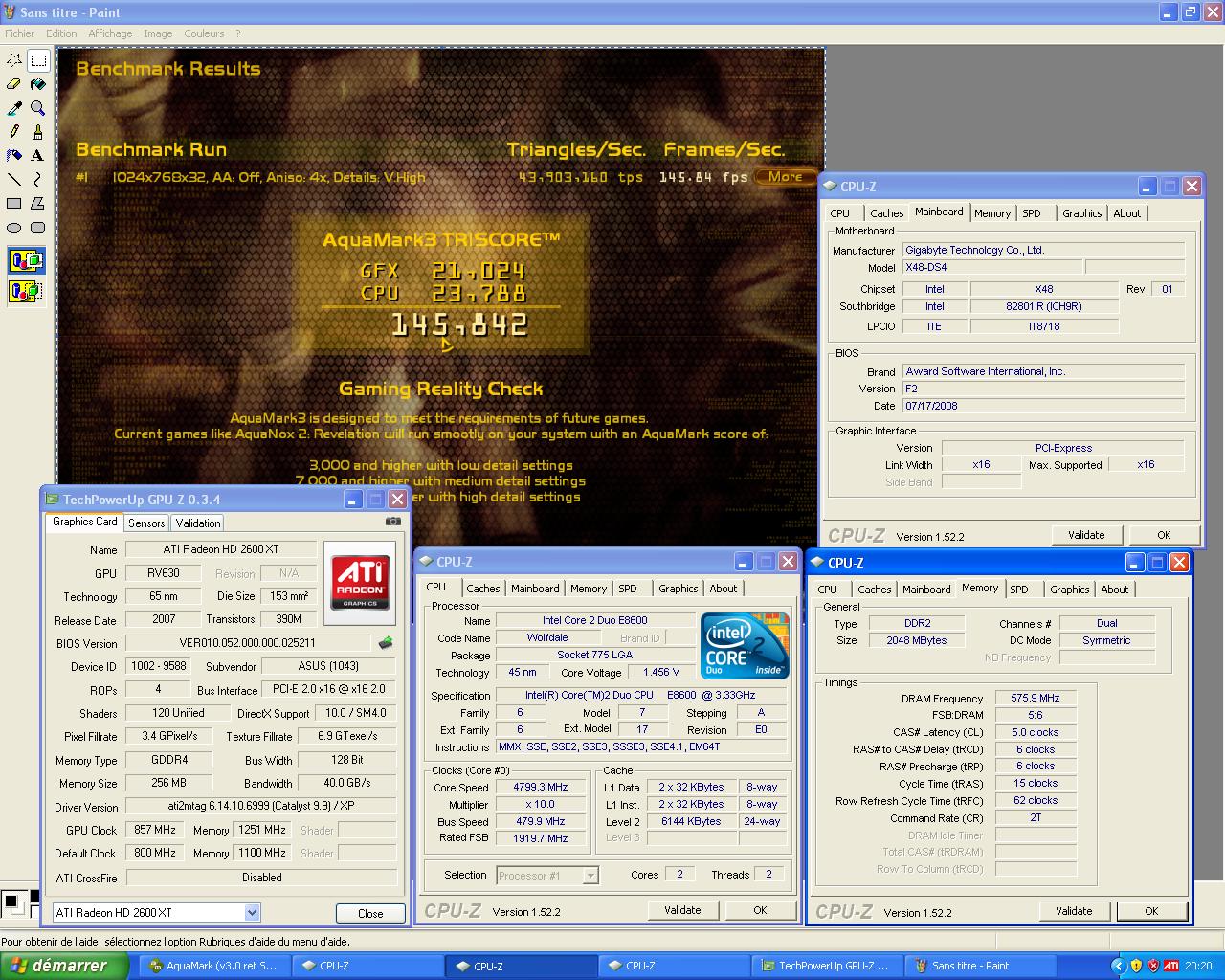
Task: Click the BIOS Version field in GPU-Z
Action: click(x=248, y=643)
